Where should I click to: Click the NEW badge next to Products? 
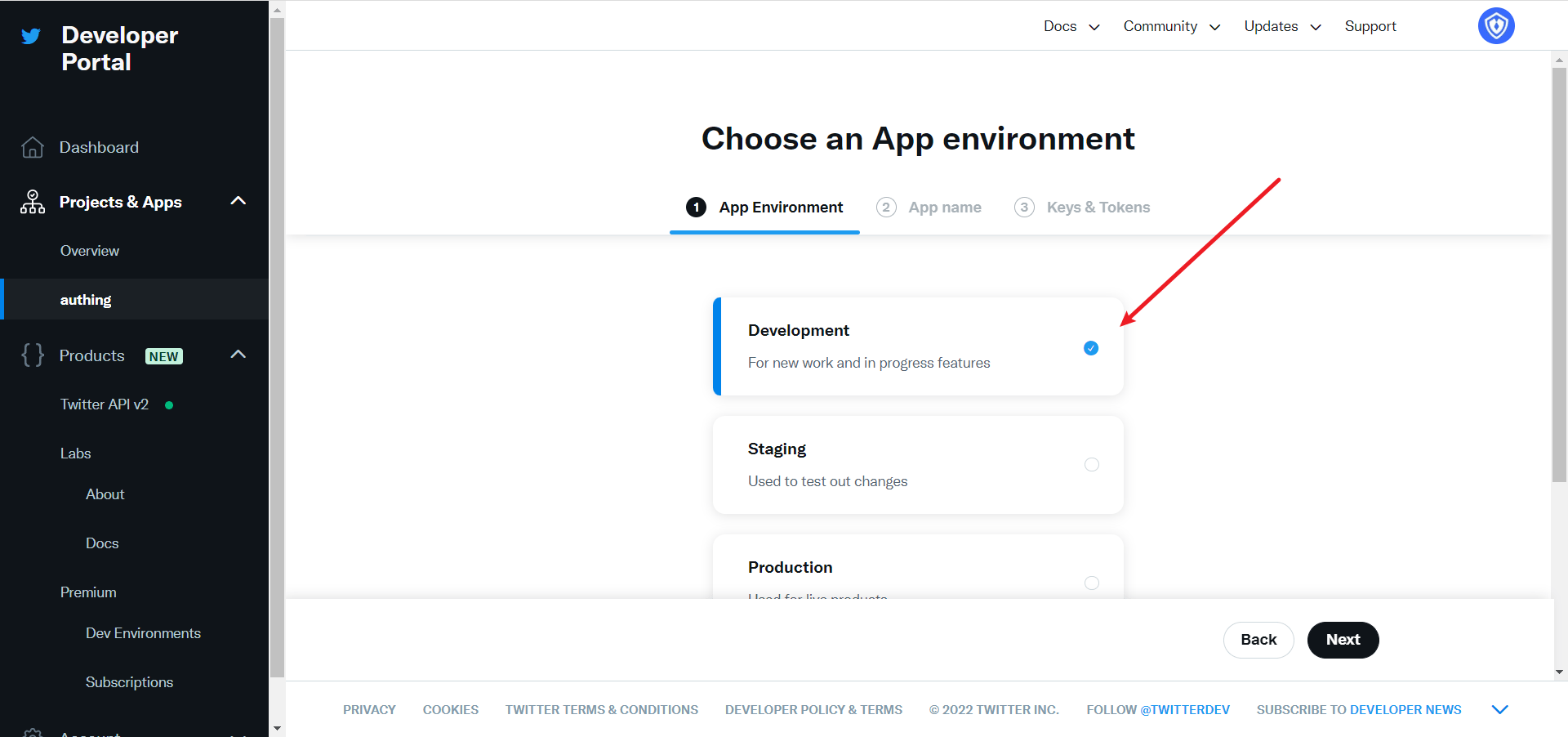click(163, 356)
